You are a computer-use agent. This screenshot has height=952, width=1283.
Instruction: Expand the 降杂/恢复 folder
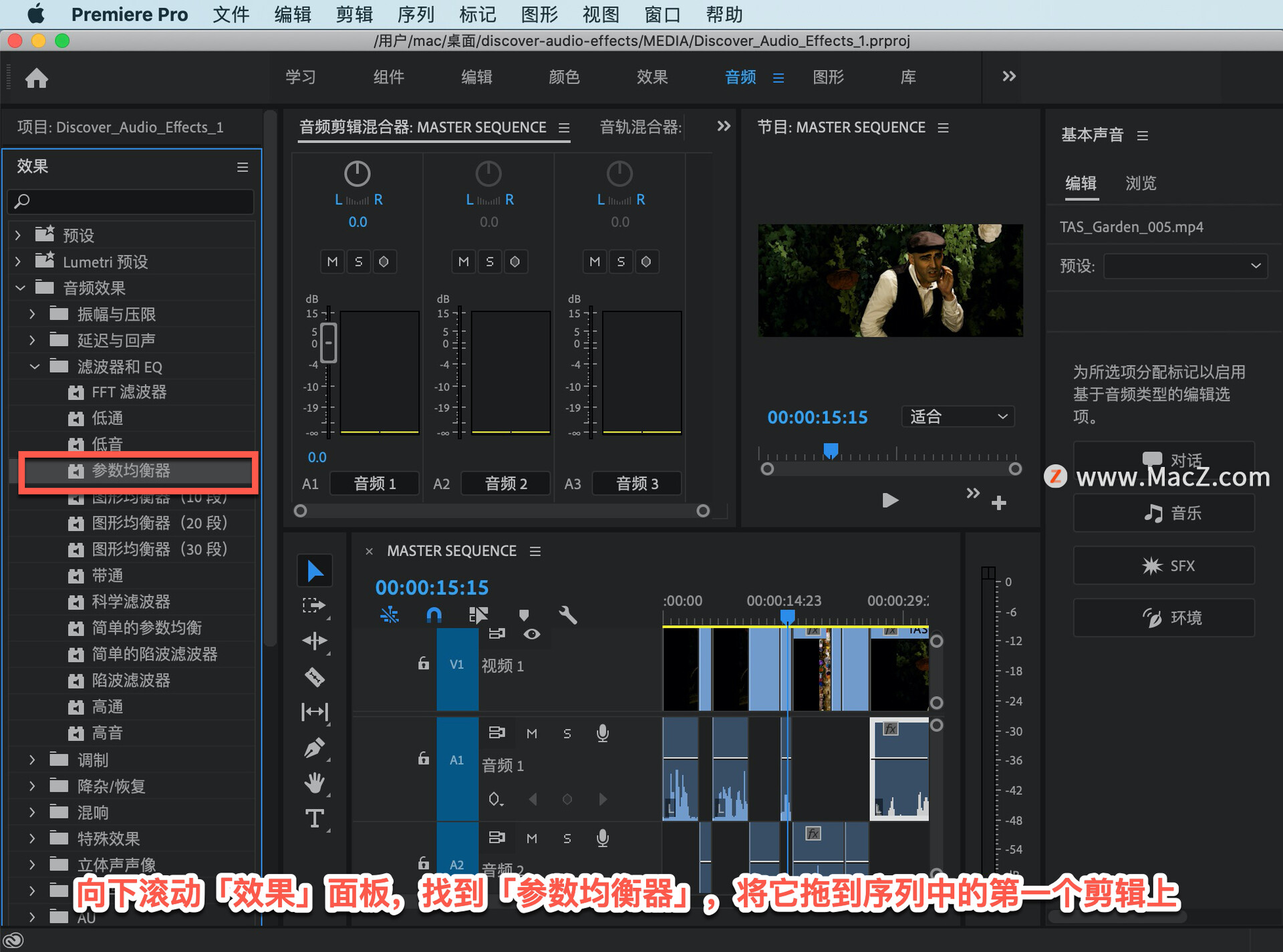[x=32, y=786]
